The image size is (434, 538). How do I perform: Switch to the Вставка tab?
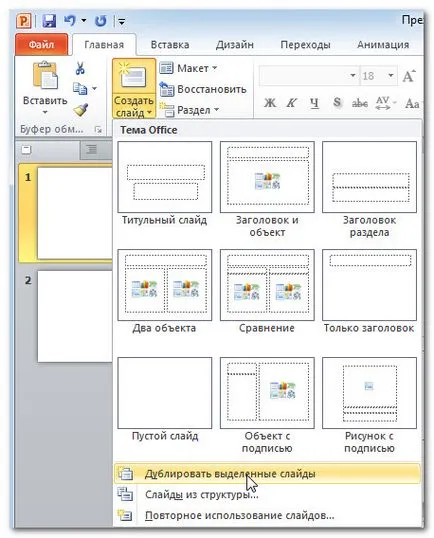pyautogui.click(x=170, y=45)
